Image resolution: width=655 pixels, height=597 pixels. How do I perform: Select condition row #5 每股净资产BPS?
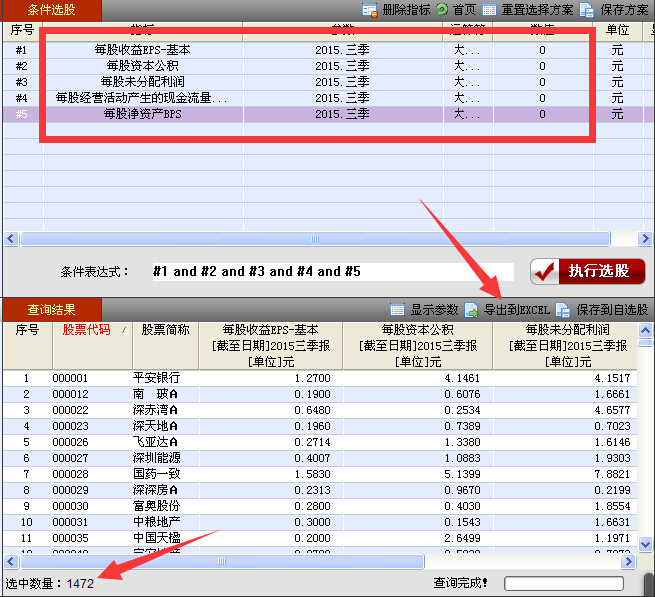(142, 114)
